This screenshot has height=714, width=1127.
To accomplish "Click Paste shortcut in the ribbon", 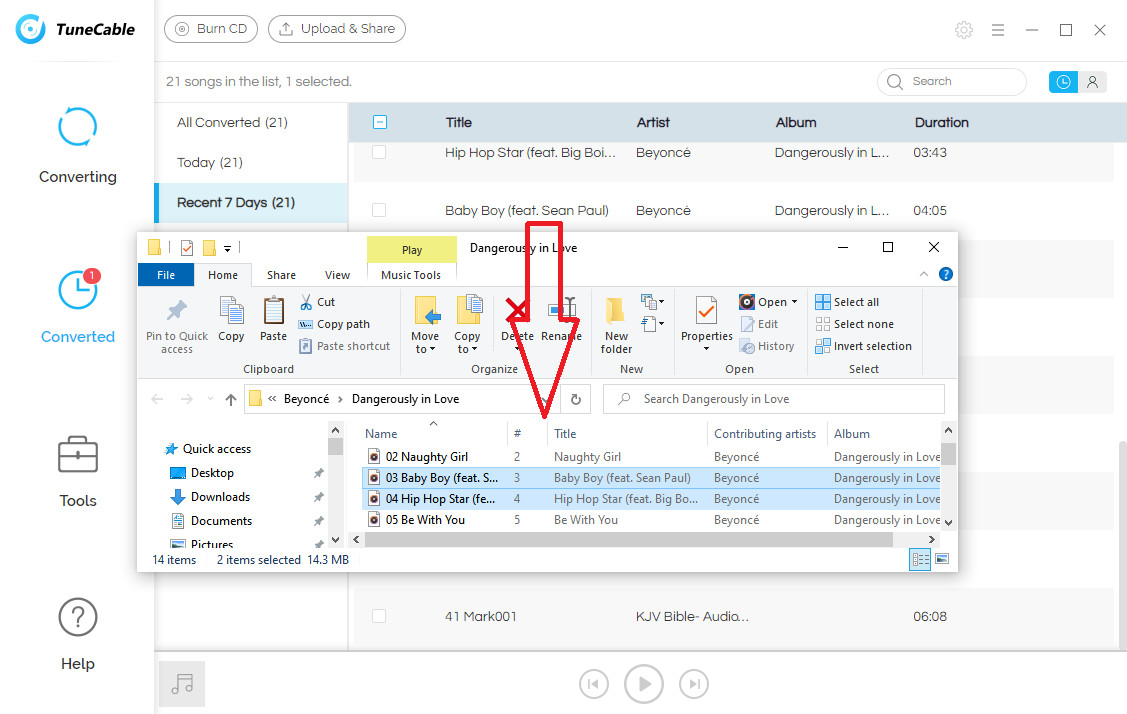I will pyautogui.click(x=344, y=346).
